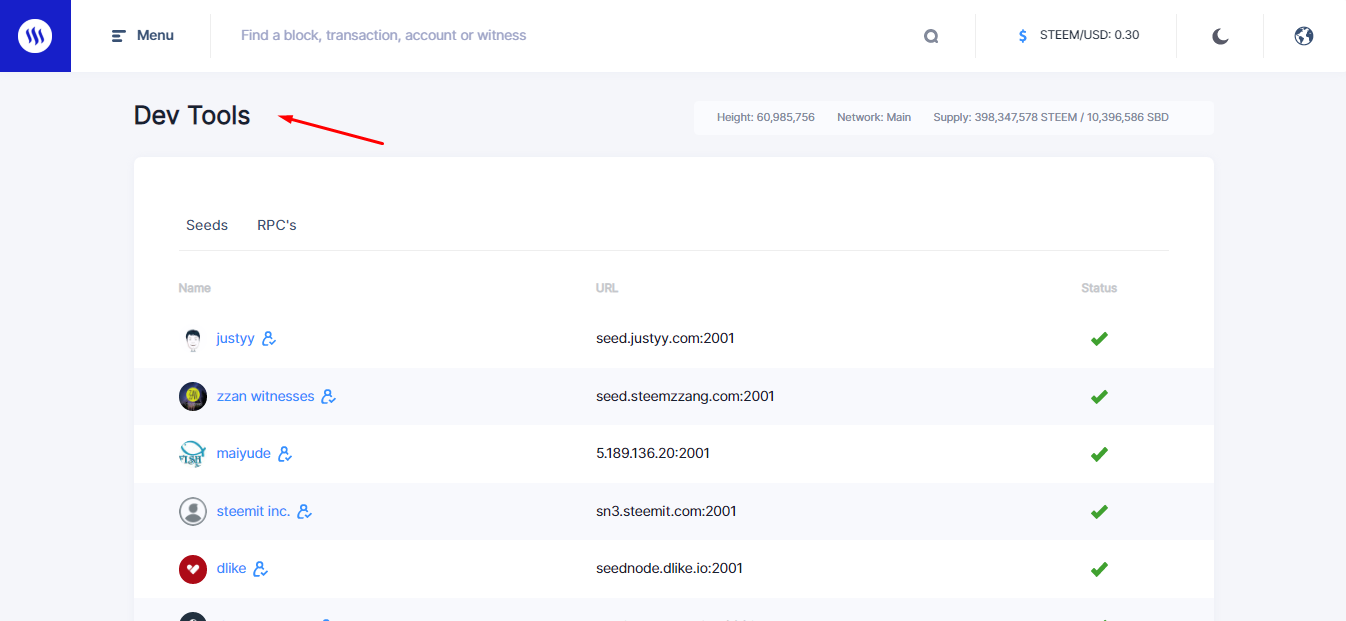Click dlike's heart avatar image
Screen dimensions: 1346x621
click(193, 569)
